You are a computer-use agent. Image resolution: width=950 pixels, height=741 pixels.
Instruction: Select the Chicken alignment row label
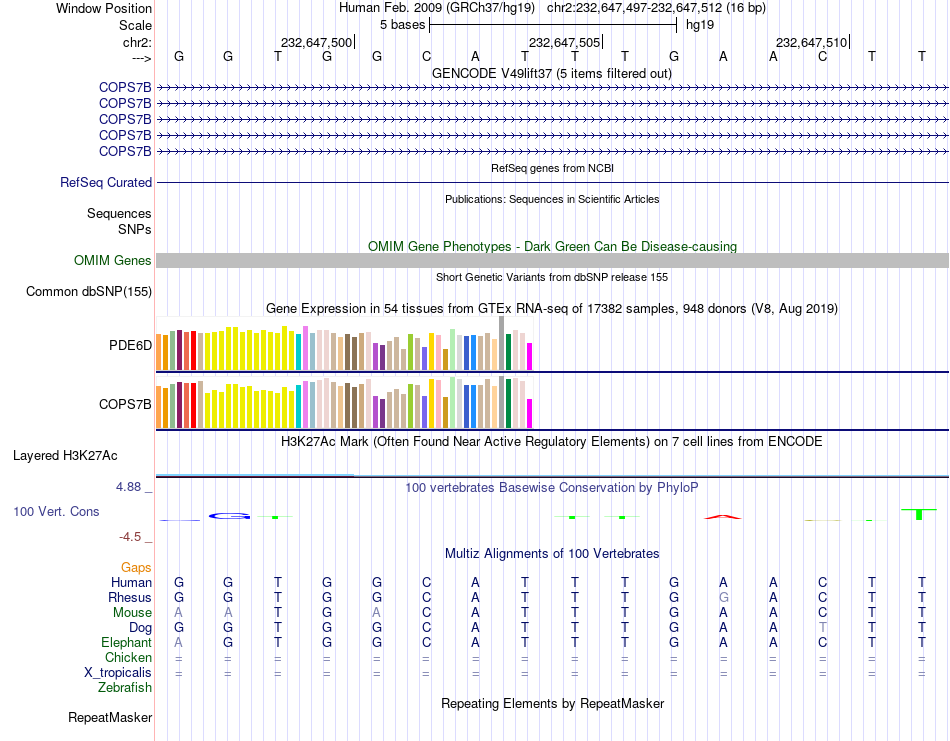coord(128,657)
